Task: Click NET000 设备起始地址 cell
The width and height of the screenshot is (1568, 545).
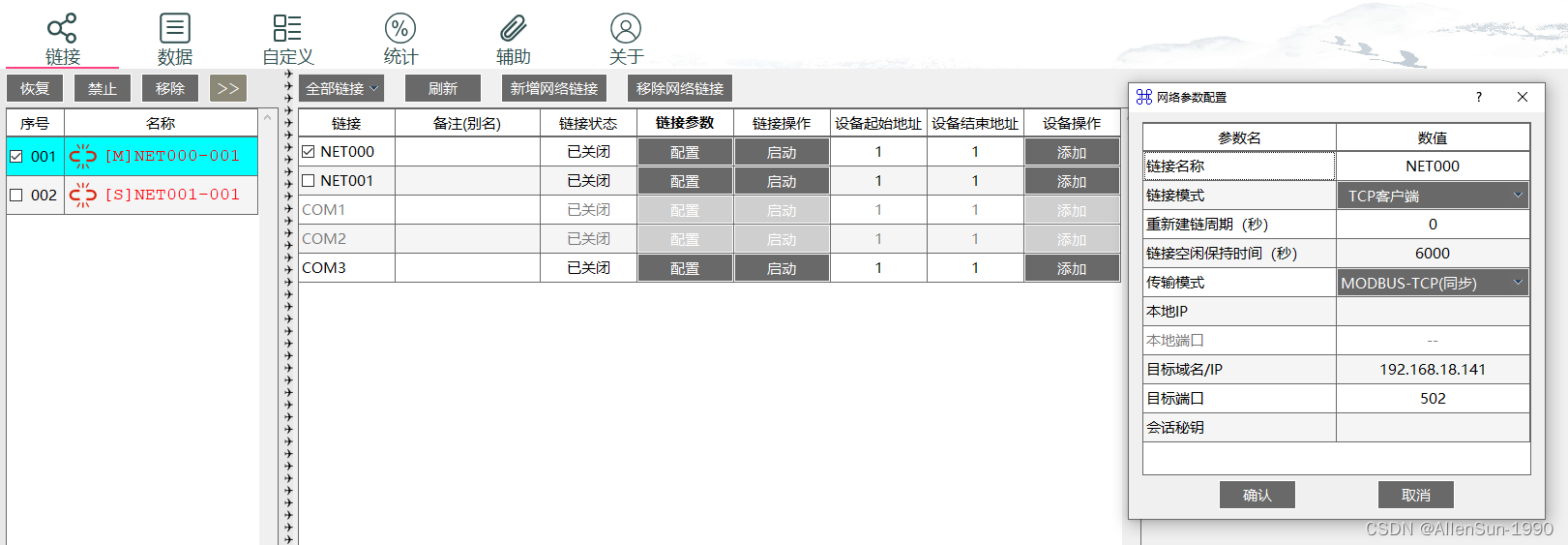Action: coord(878,152)
